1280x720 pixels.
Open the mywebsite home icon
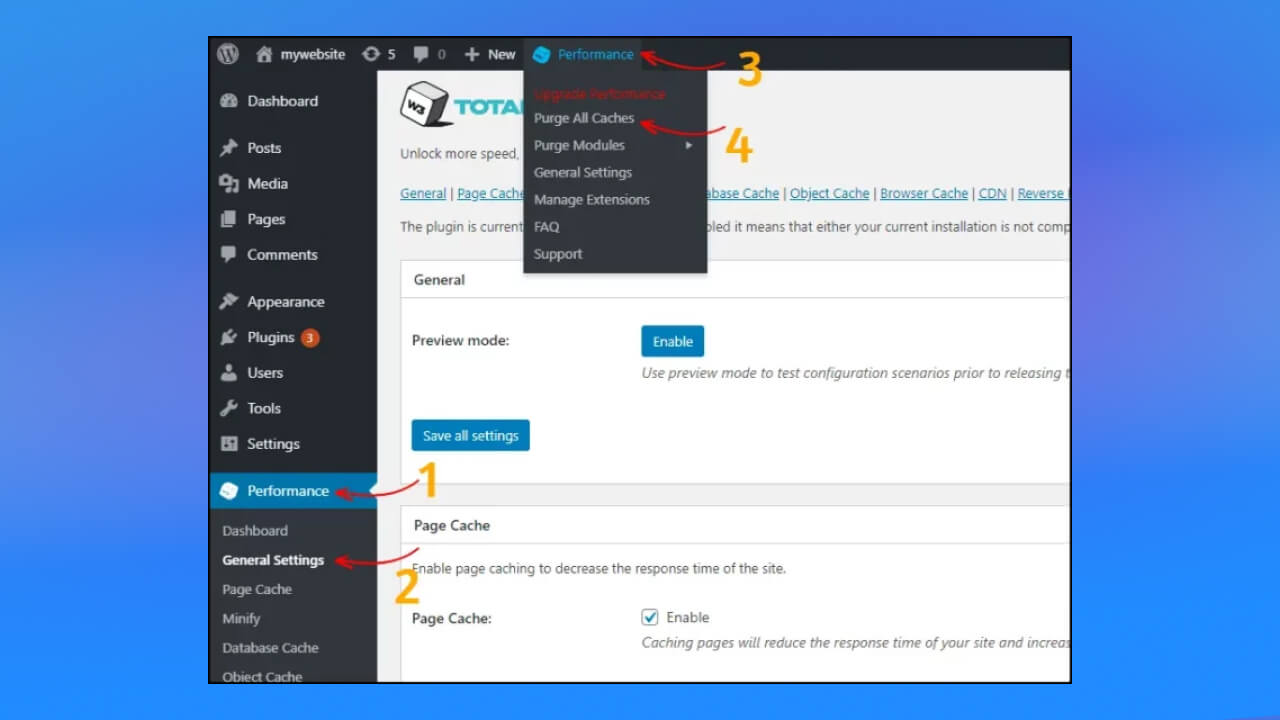pos(264,54)
